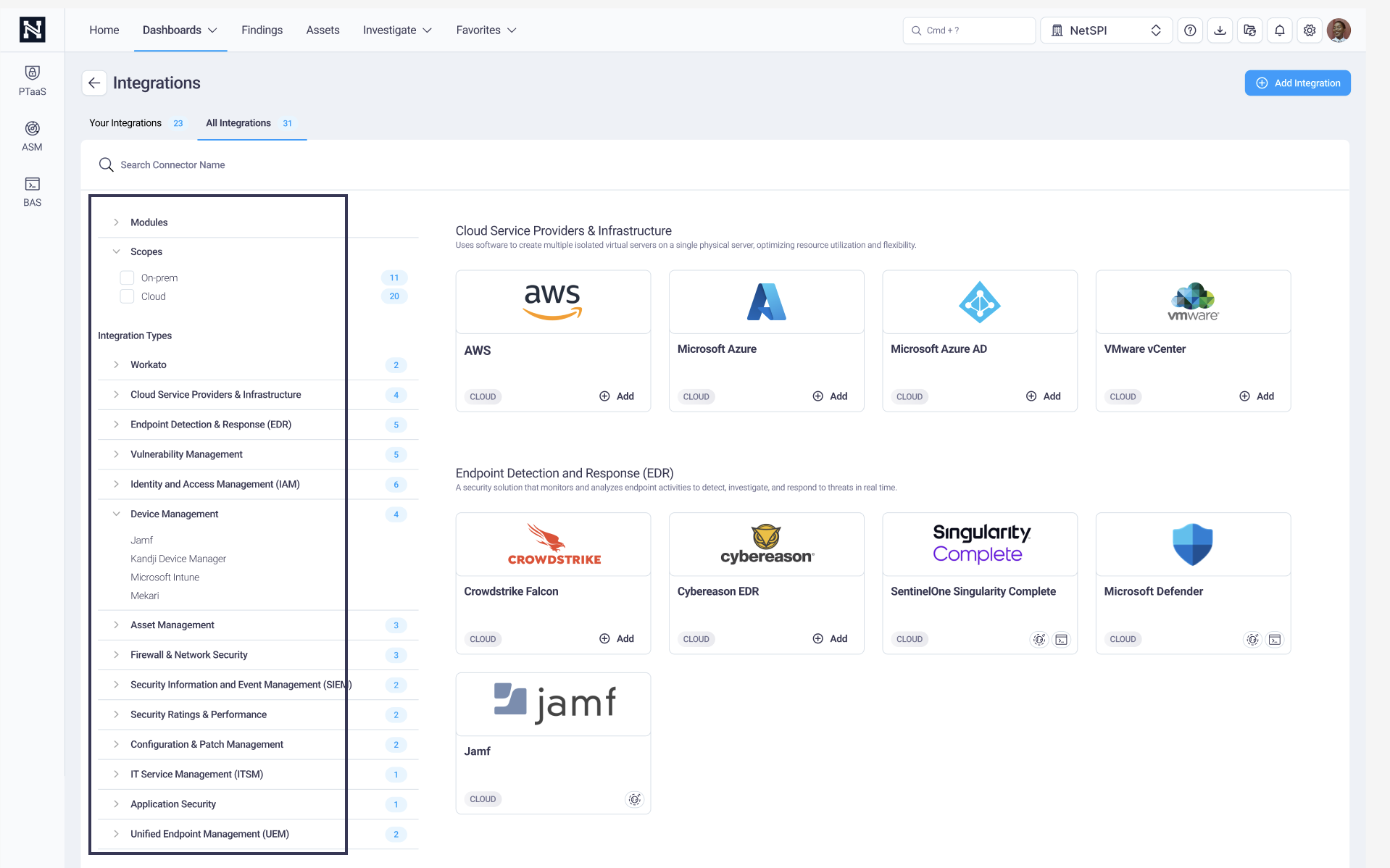Screen dimensions: 1390x868
Task: Add the Crowdstrike Falcon integration
Action: tap(617, 638)
